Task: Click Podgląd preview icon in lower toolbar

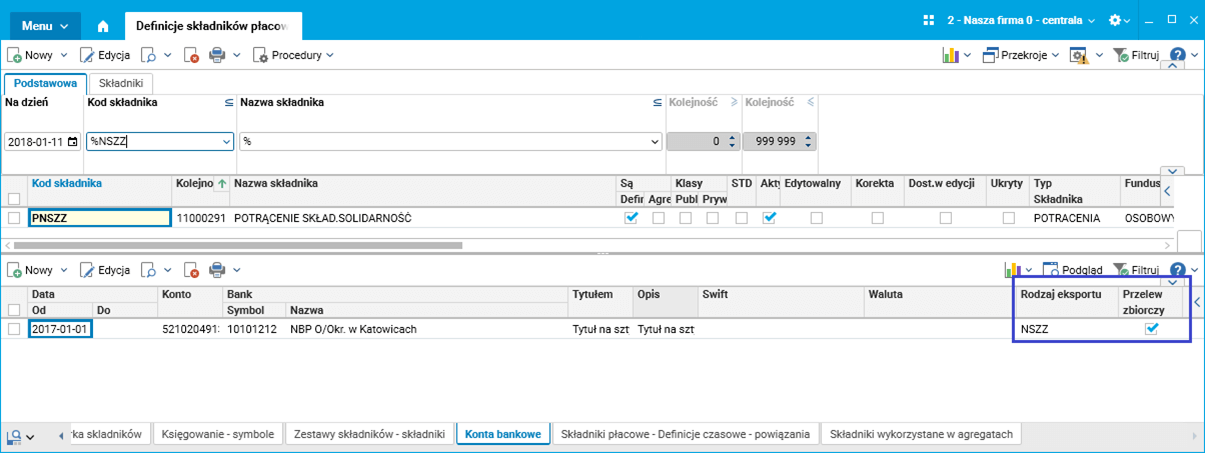Action: pos(1073,270)
